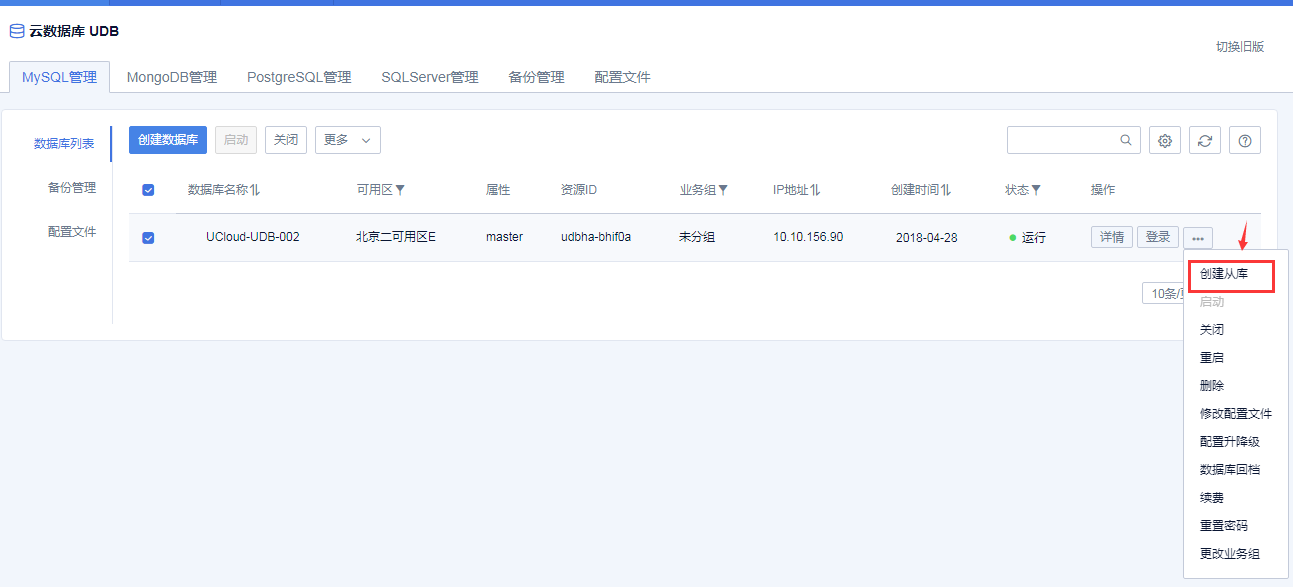Click inside the search input field

tap(1060, 140)
